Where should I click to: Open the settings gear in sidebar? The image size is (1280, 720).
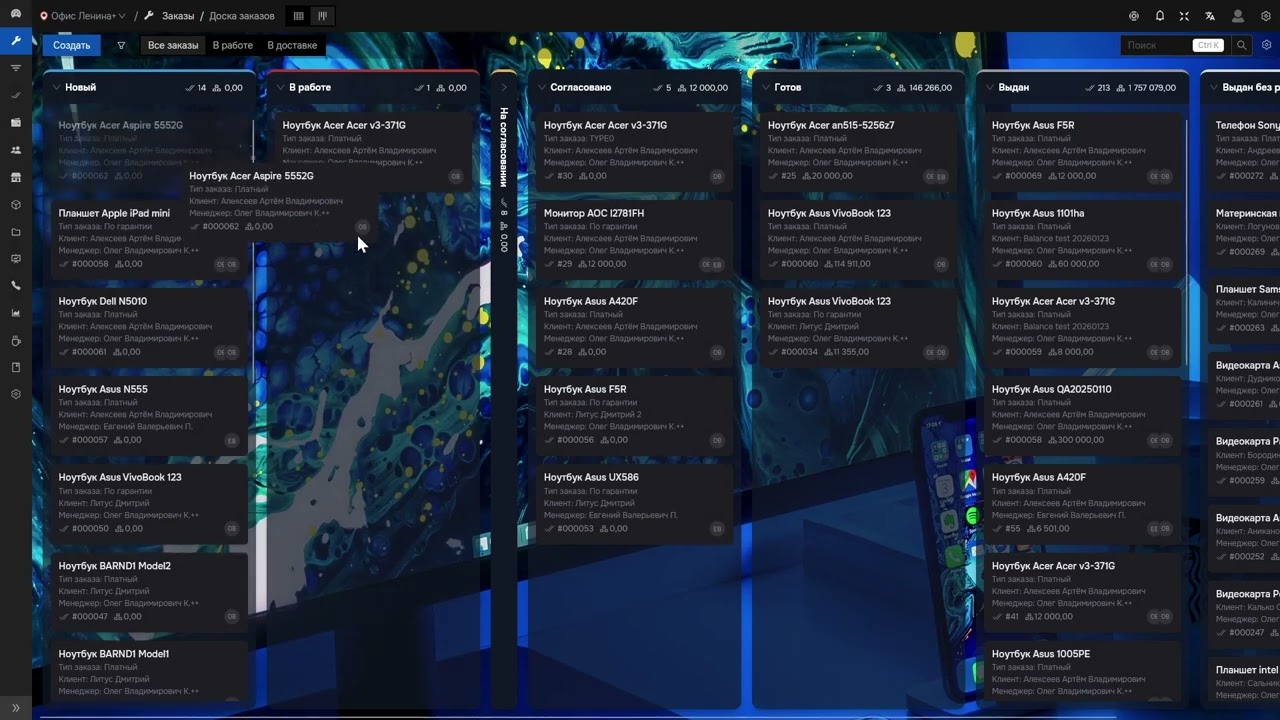pyautogui.click(x=15, y=395)
